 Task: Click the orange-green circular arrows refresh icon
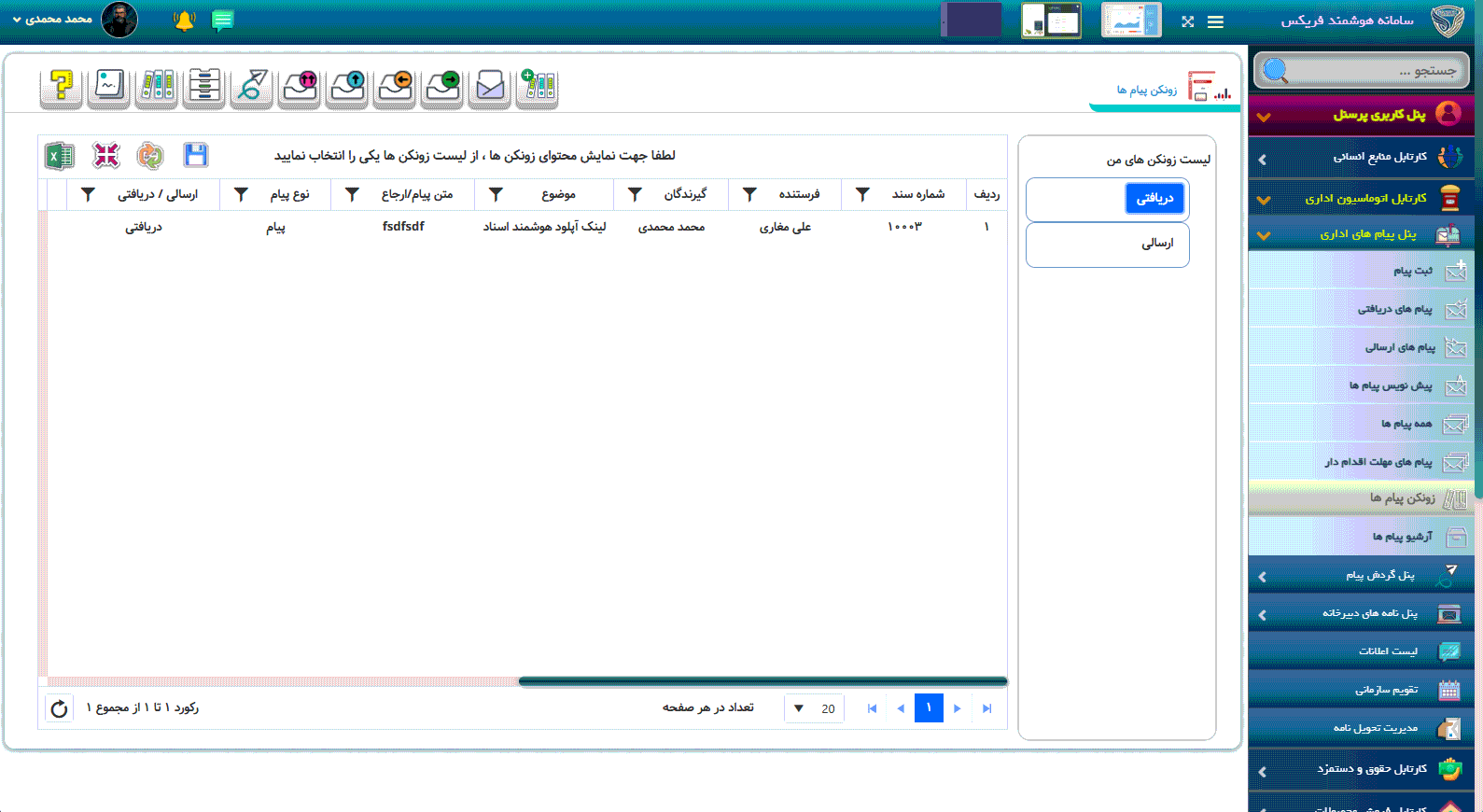tap(149, 155)
